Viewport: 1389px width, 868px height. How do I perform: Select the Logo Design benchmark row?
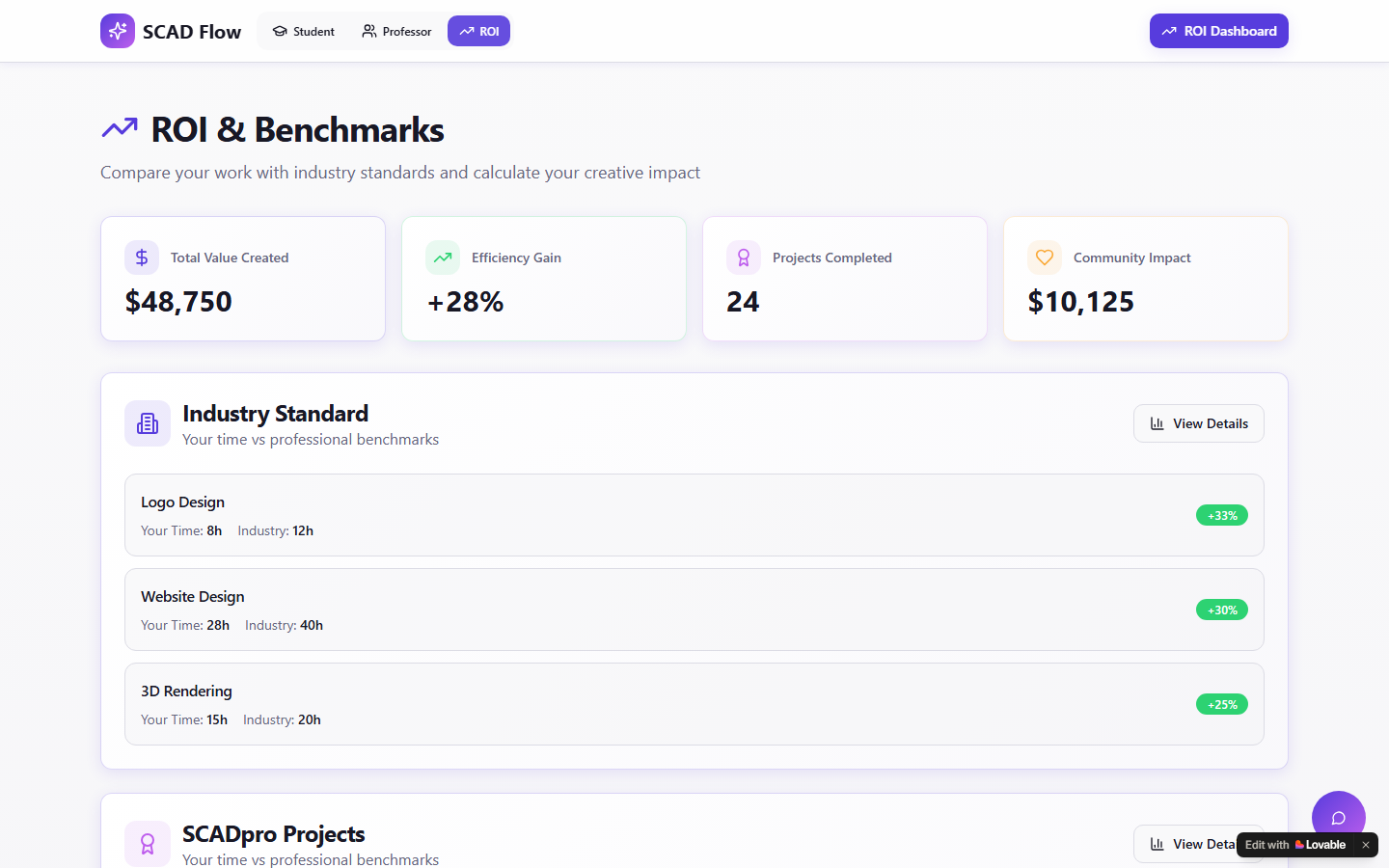tap(694, 515)
